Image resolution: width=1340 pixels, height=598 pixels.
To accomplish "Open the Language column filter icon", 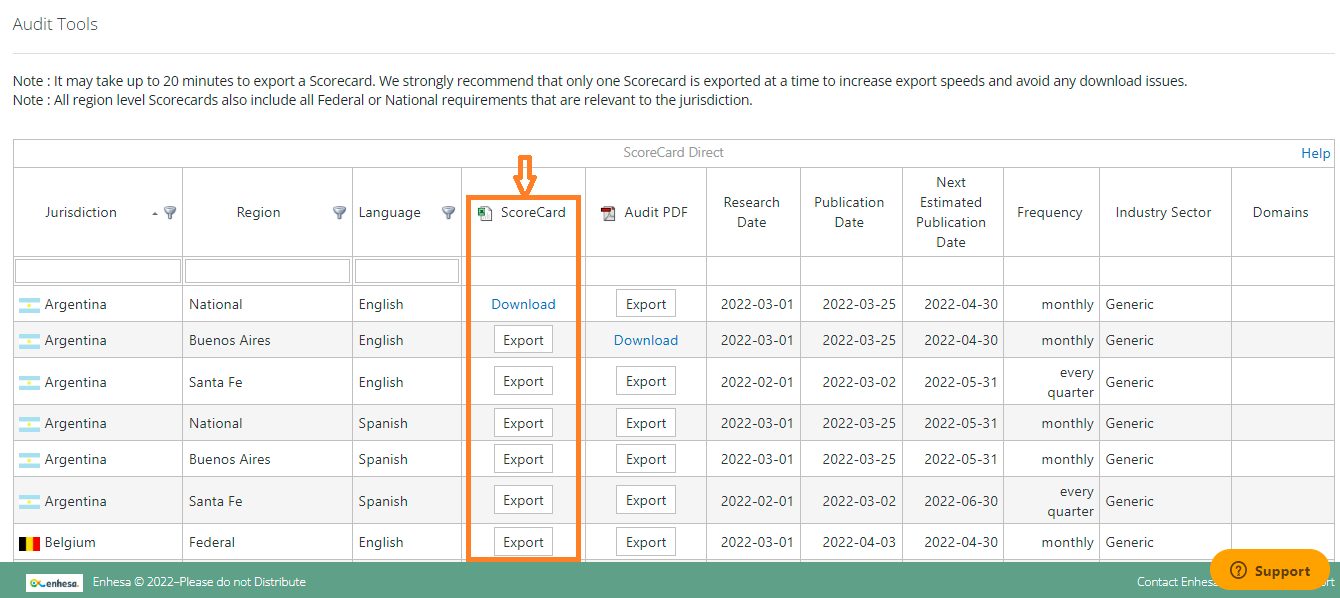I will click(x=449, y=212).
